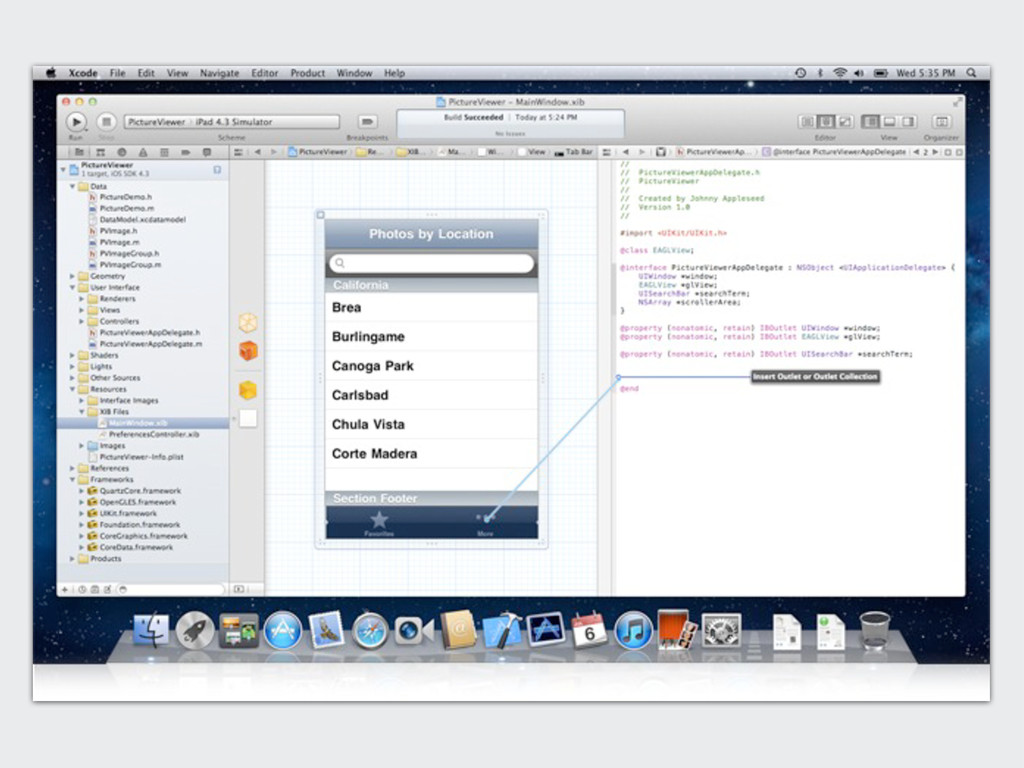Image resolution: width=1024 pixels, height=768 pixels.
Task: Show the Search navigator
Action: point(122,152)
